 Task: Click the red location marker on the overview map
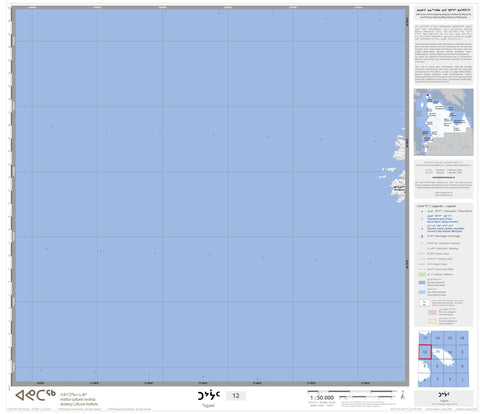(428, 96)
